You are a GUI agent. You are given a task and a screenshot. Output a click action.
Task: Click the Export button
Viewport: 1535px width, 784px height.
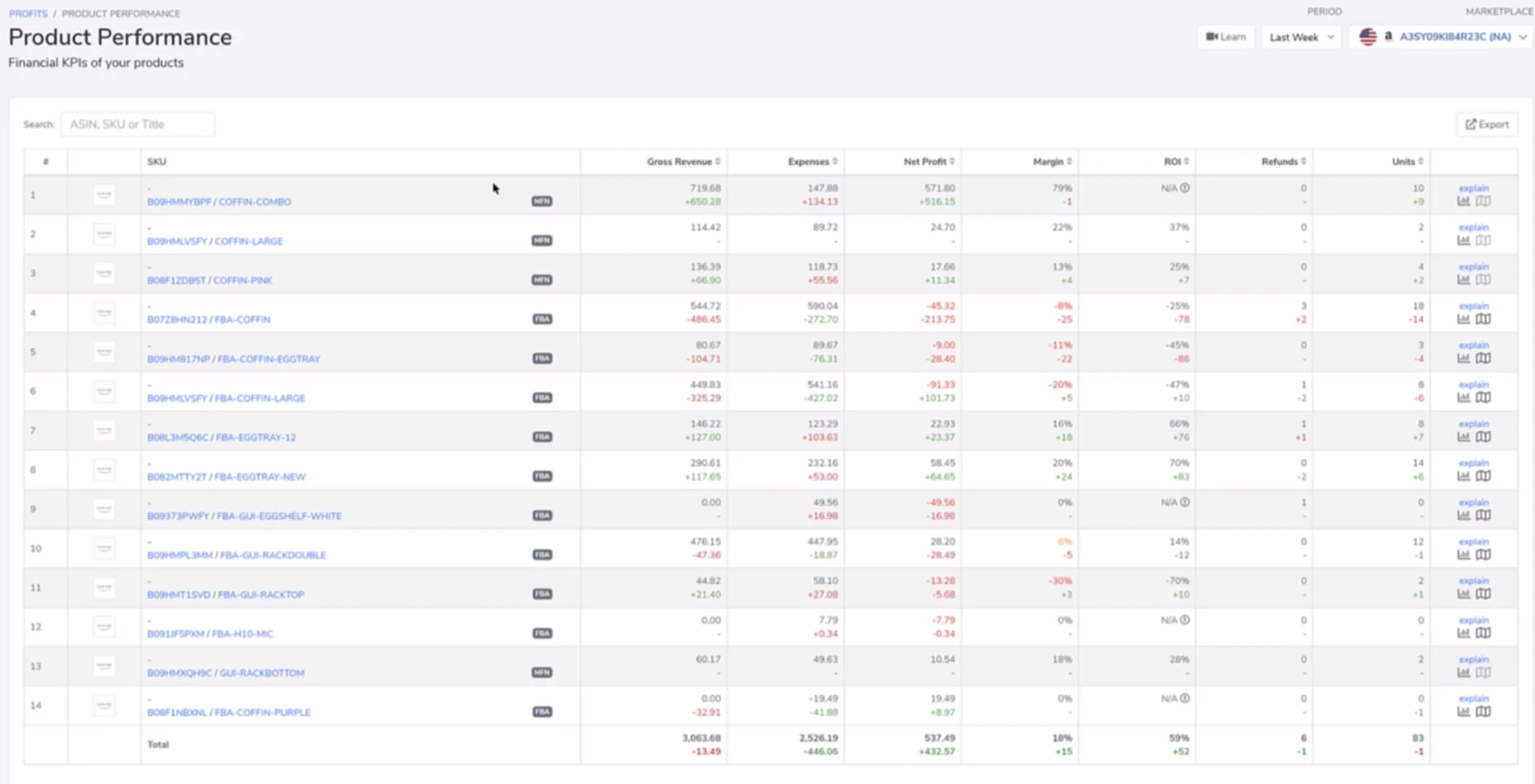click(x=1487, y=125)
